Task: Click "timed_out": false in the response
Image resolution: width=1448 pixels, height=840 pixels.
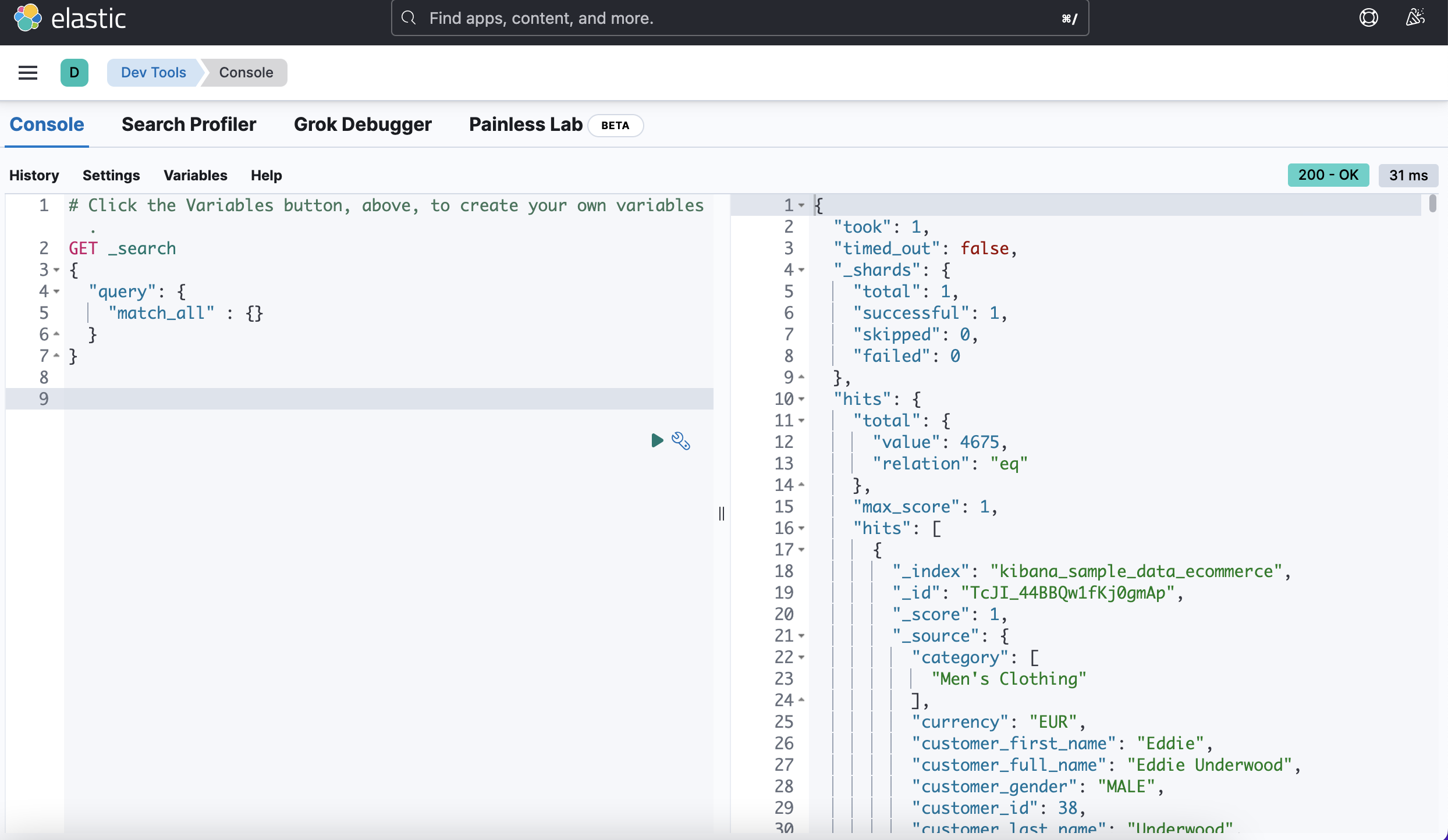Action: click(925, 248)
